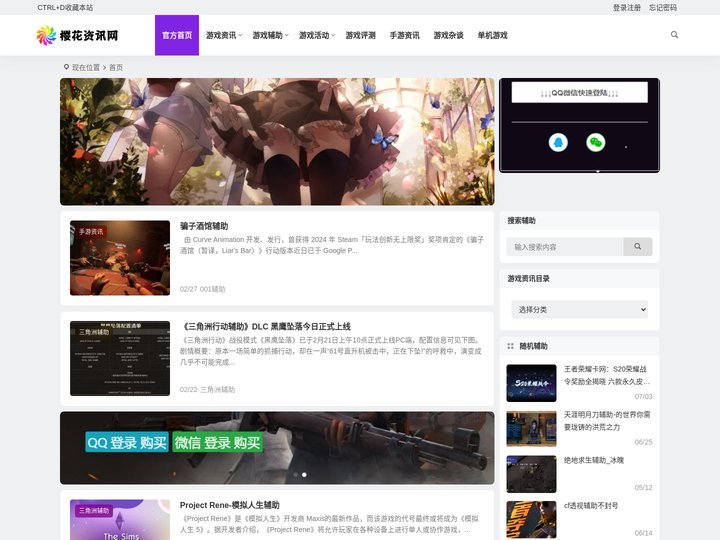The image size is (720, 540).
Task: Click the 手游资讯 tag on thumbnail
Action: pos(91,231)
